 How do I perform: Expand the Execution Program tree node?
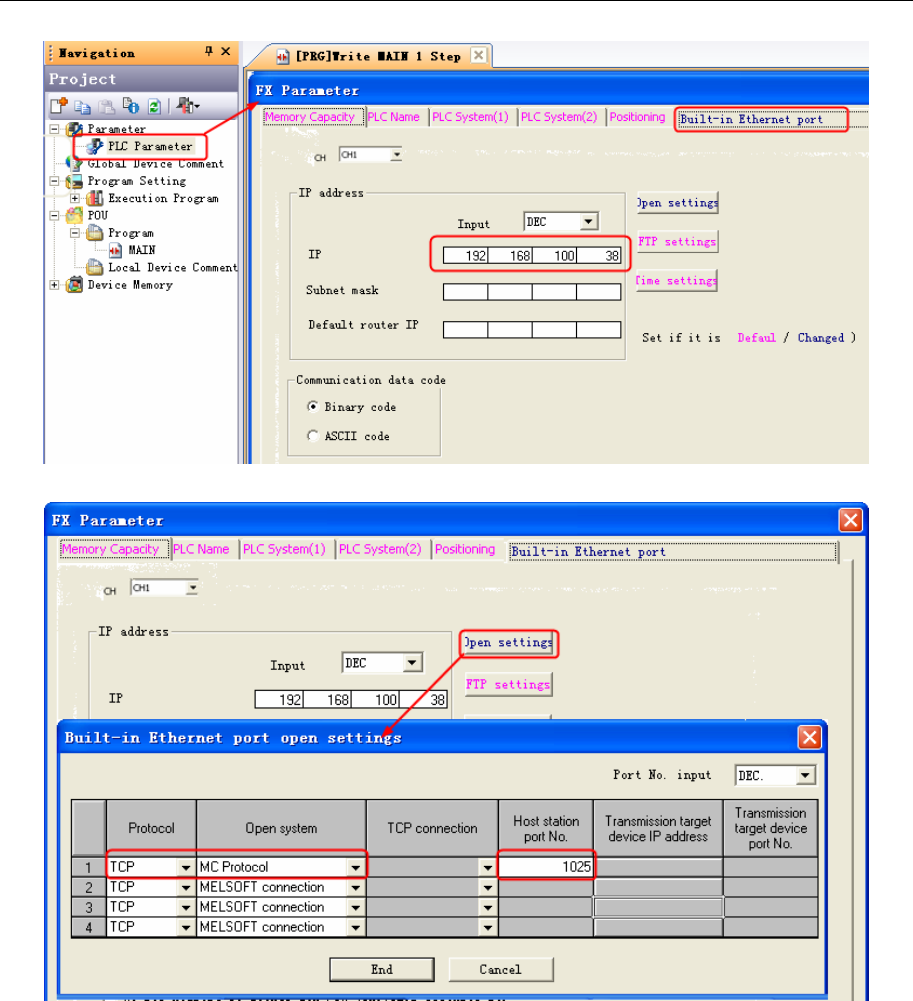pyautogui.click(x=75, y=199)
